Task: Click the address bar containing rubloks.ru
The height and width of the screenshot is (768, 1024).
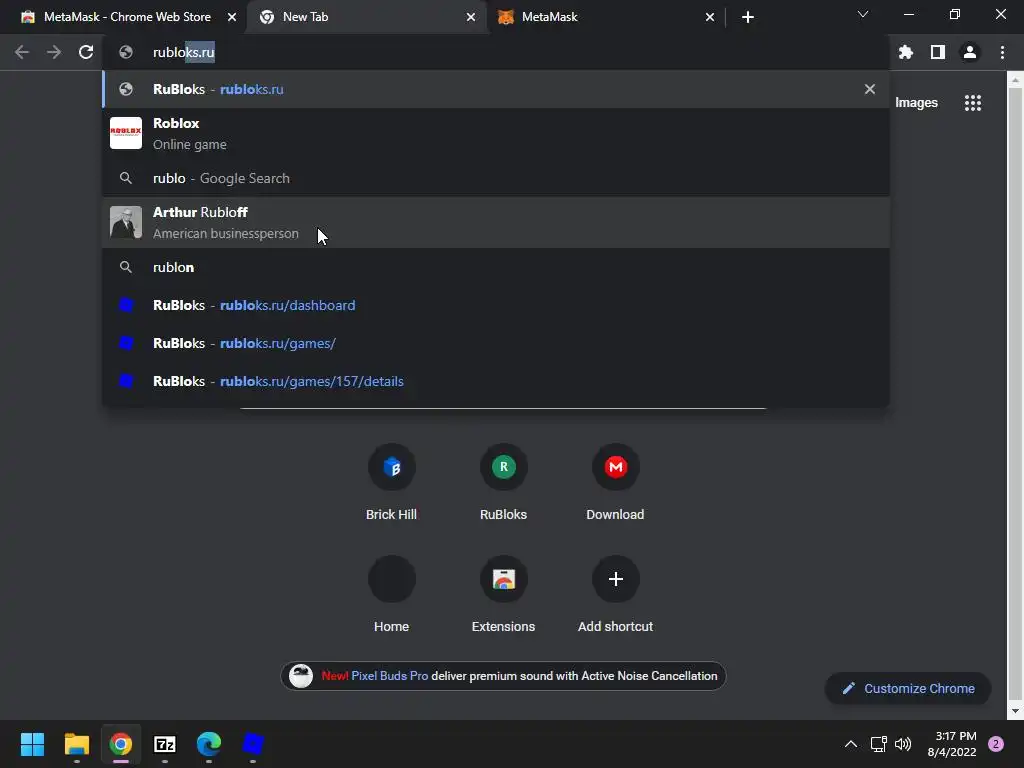Action: (x=496, y=52)
